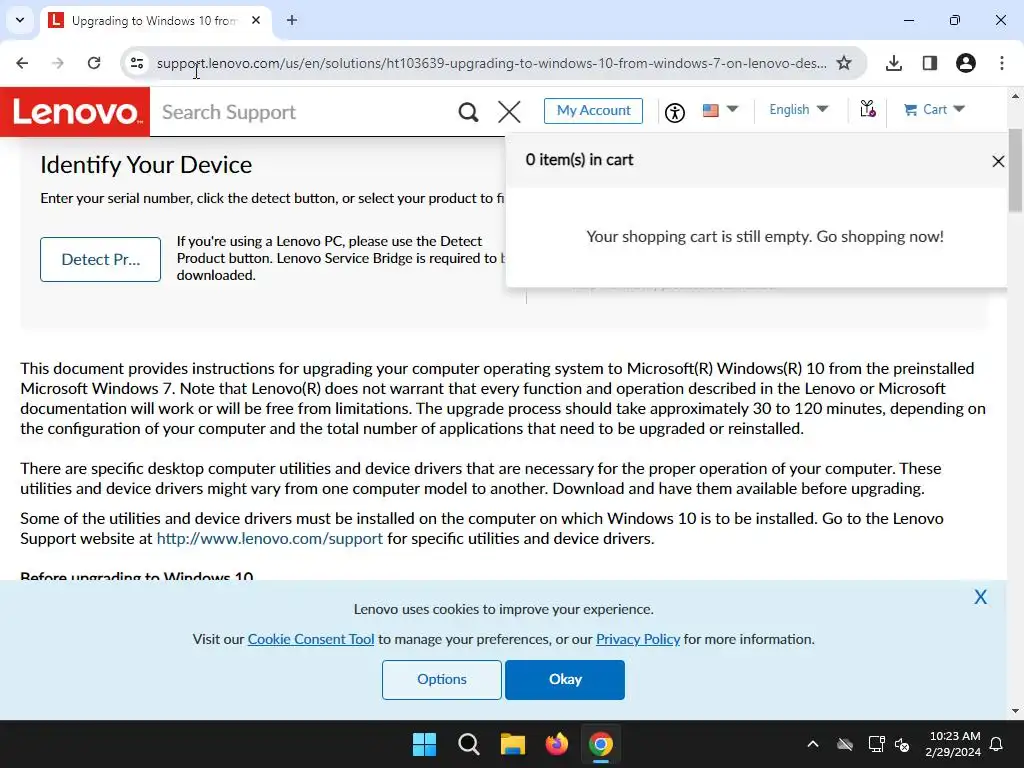This screenshot has height=768, width=1024.
Task: Close the Upgrading to Windows 10 tab
Action: click(256, 21)
